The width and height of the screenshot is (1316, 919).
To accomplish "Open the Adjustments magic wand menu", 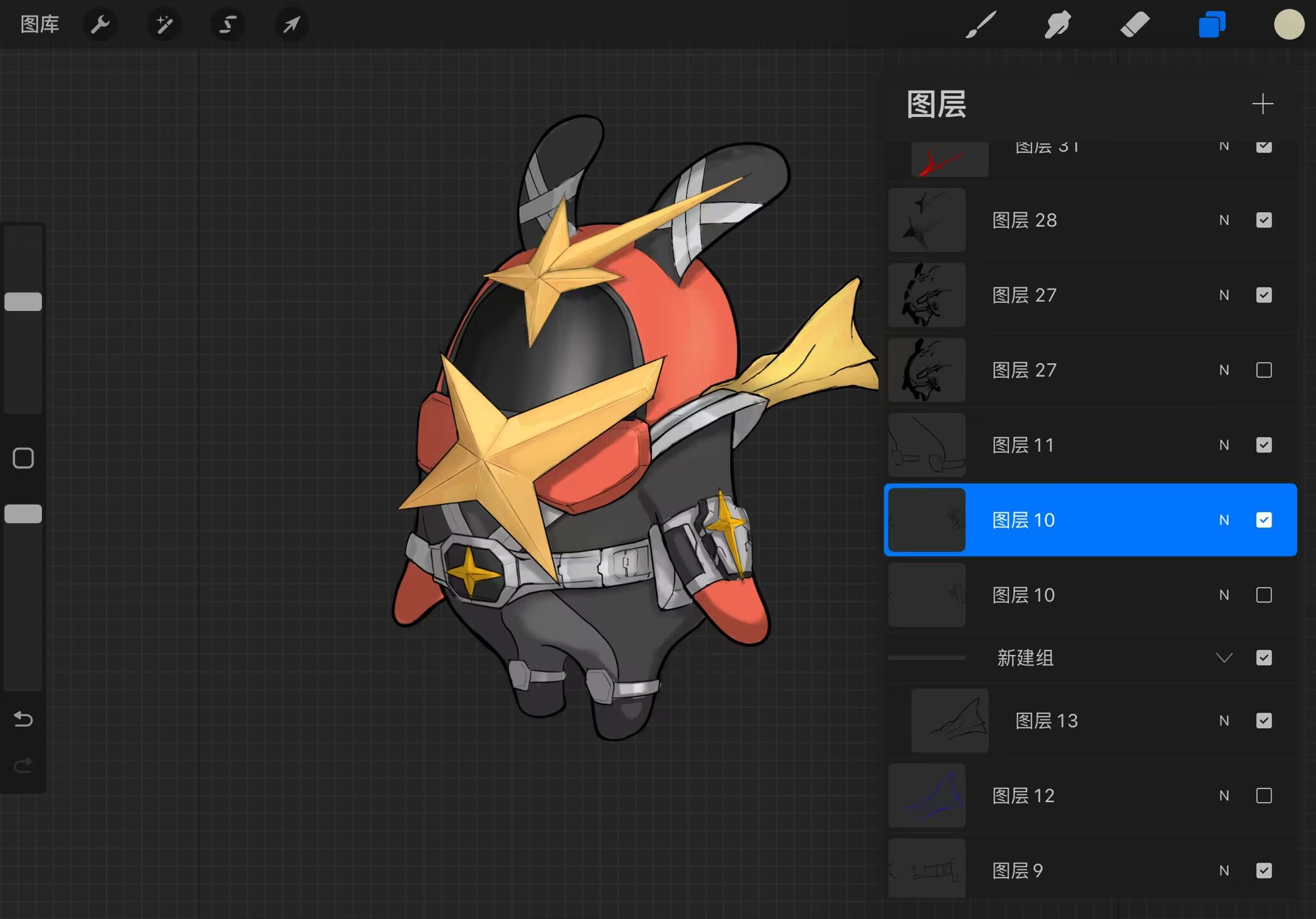I will coord(164,25).
